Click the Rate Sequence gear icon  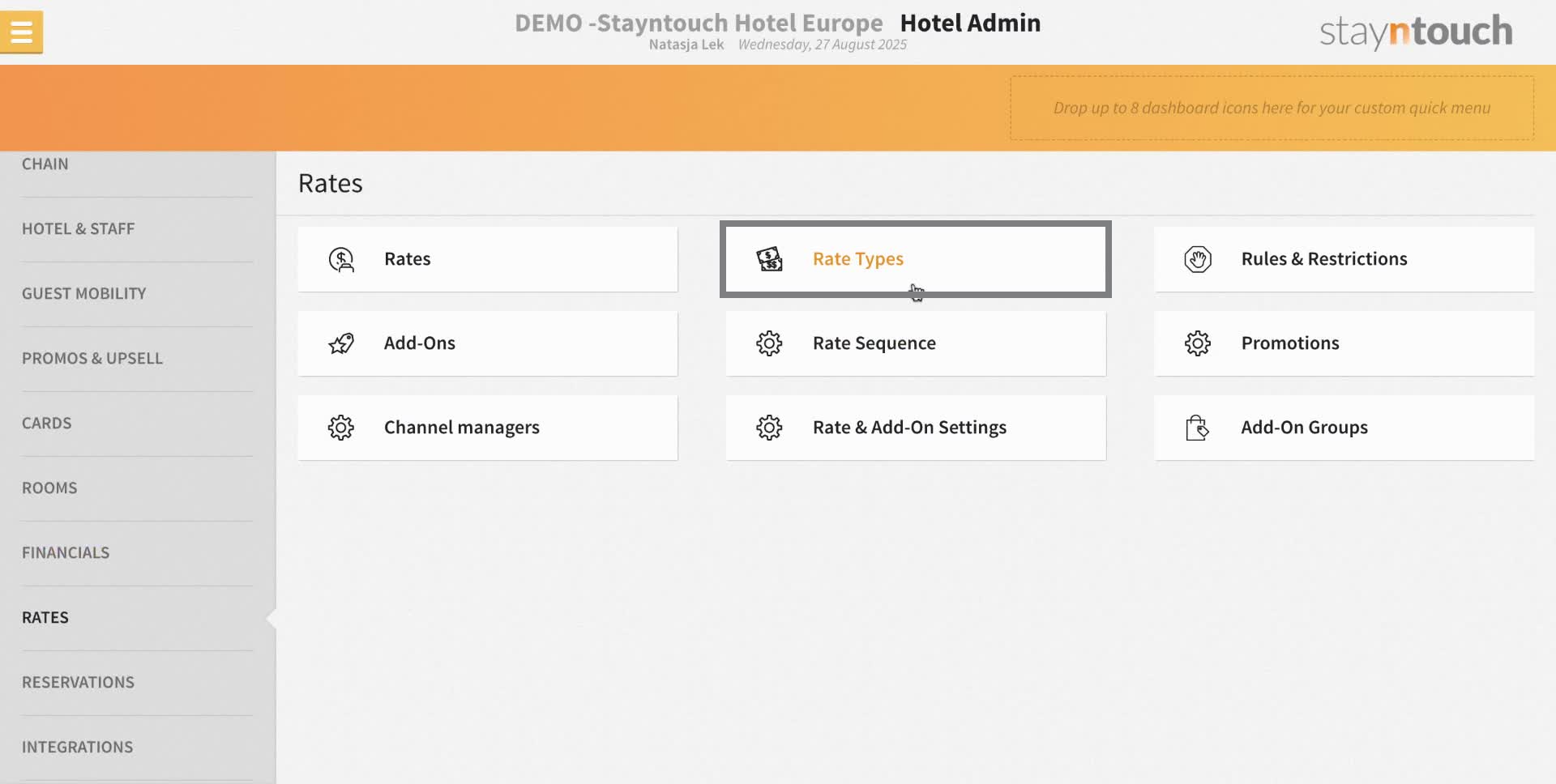(x=769, y=343)
